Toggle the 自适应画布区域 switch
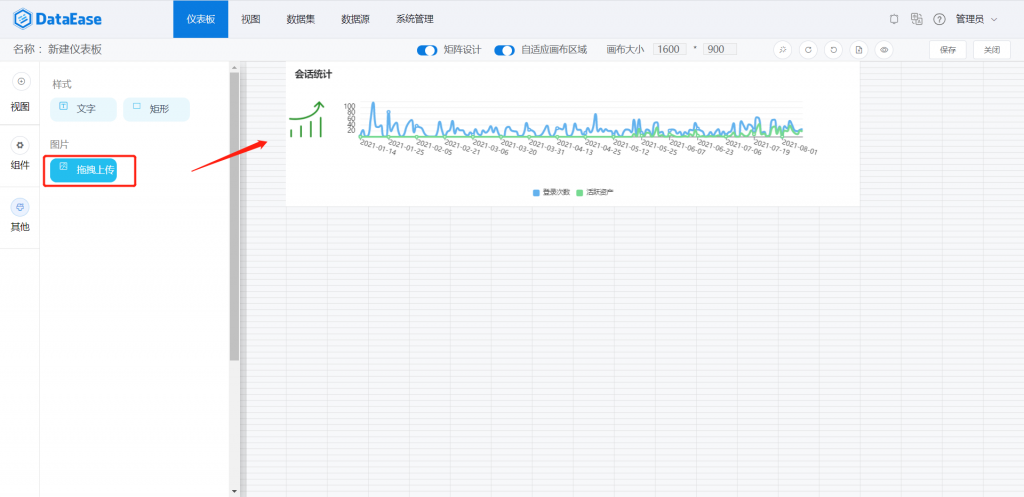This screenshot has height=497, width=1024. 504,50
